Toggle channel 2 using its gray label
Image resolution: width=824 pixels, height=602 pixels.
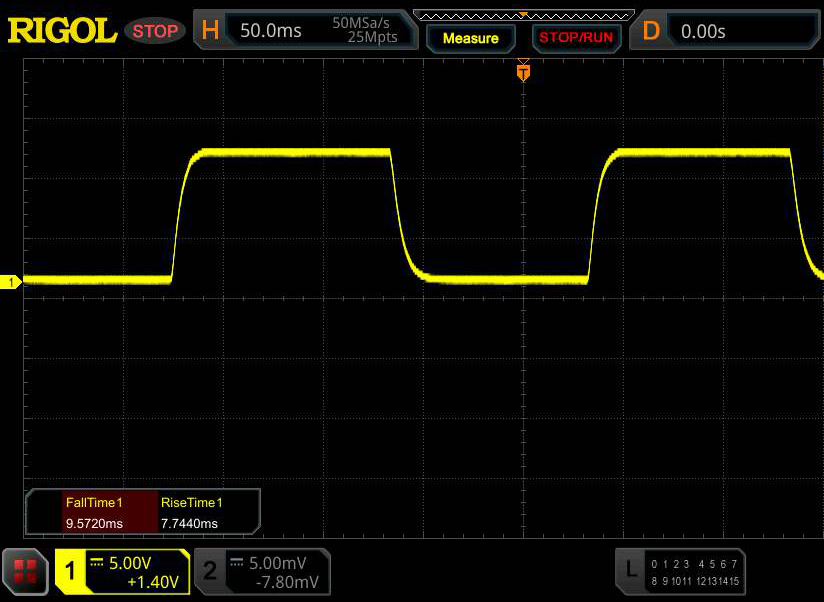tap(210, 571)
